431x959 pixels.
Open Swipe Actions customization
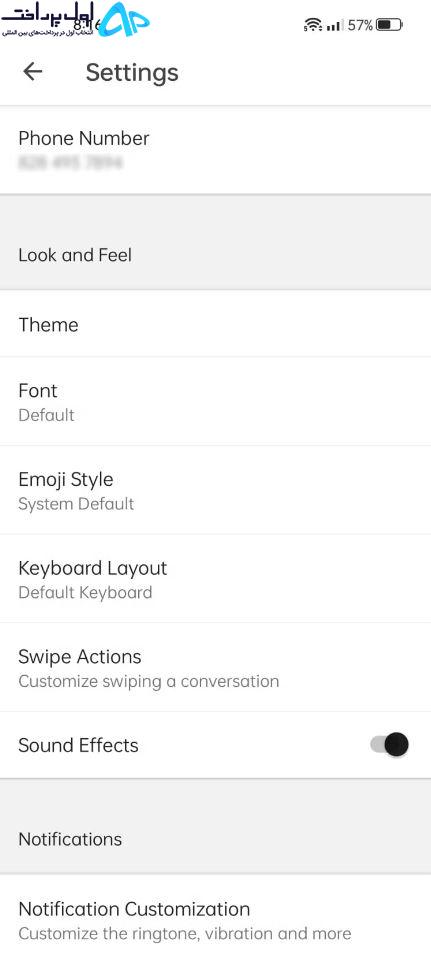(x=215, y=667)
